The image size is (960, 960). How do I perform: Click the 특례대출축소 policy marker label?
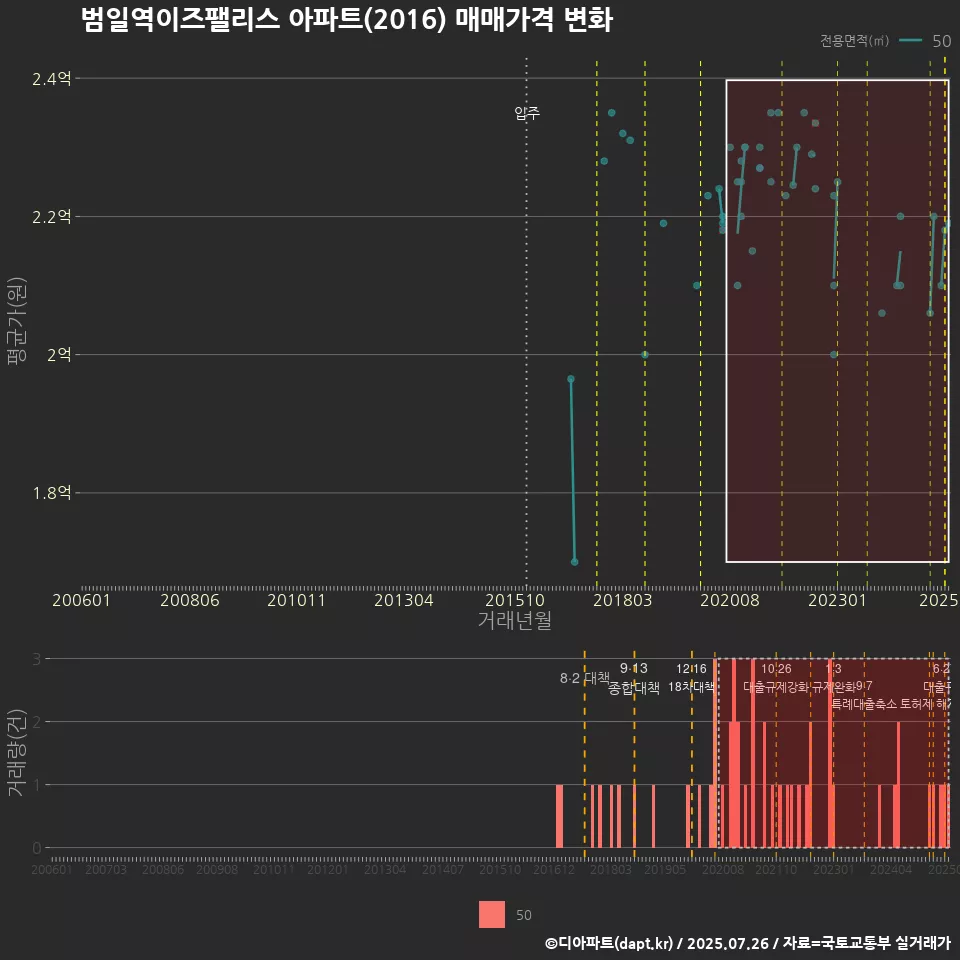(x=864, y=704)
